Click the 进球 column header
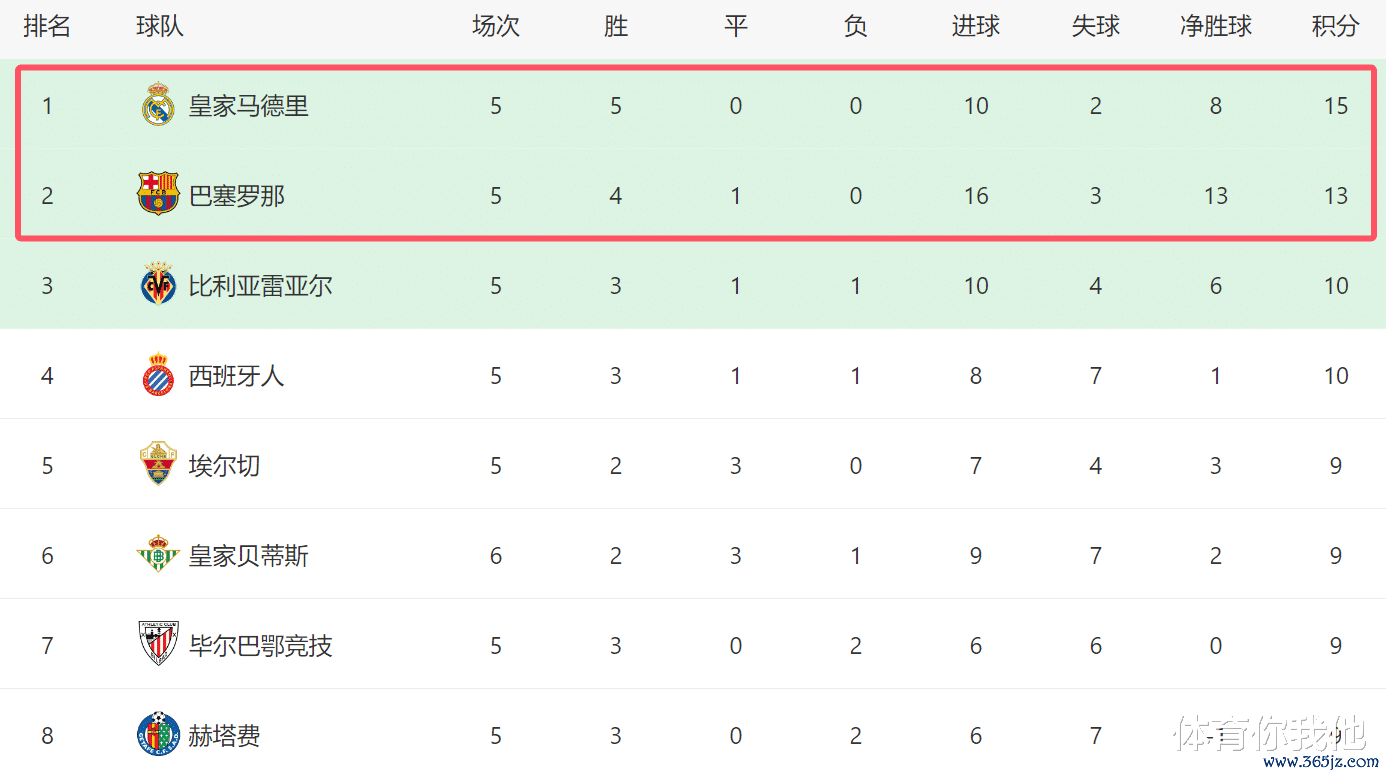This screenshot has height=777, width=1386. (976, 27)
